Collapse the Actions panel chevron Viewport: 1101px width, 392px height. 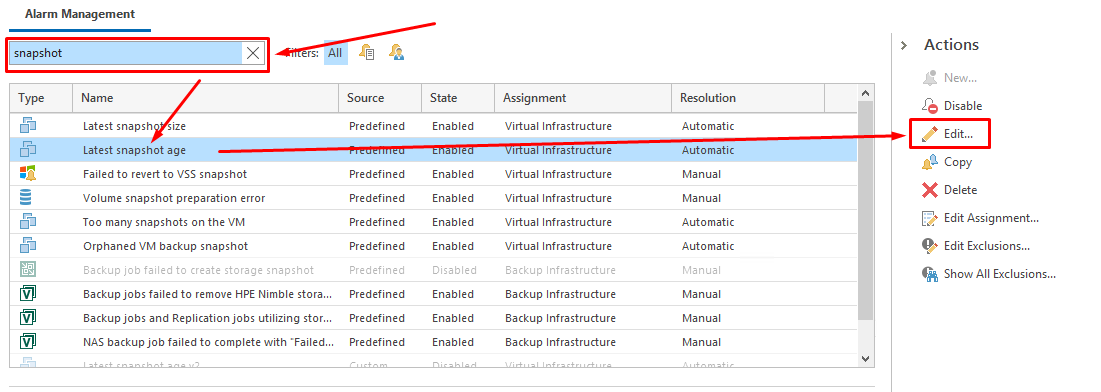904,45
